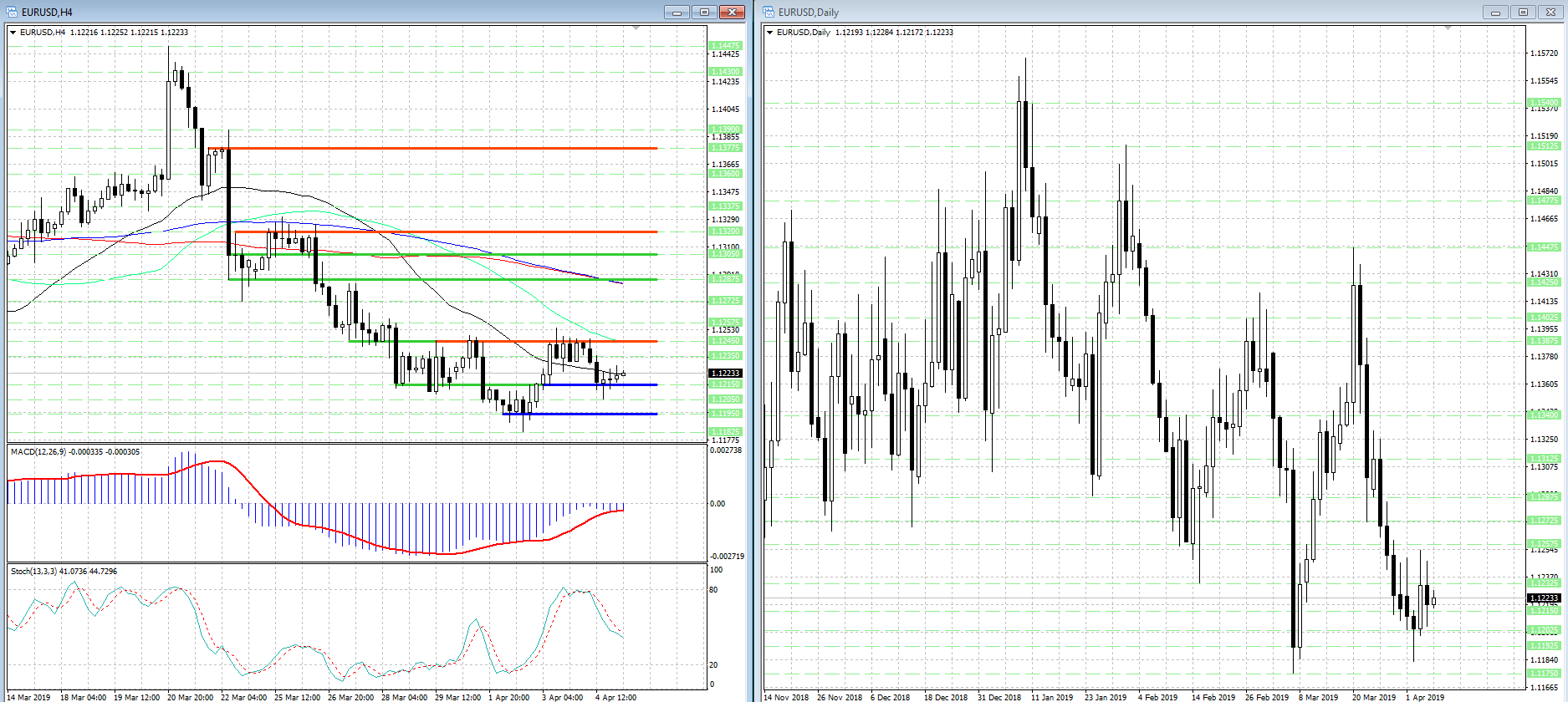Activate the EURUSD,Daily window title bar
1568x702 pixels.
tap(1087, 12)
